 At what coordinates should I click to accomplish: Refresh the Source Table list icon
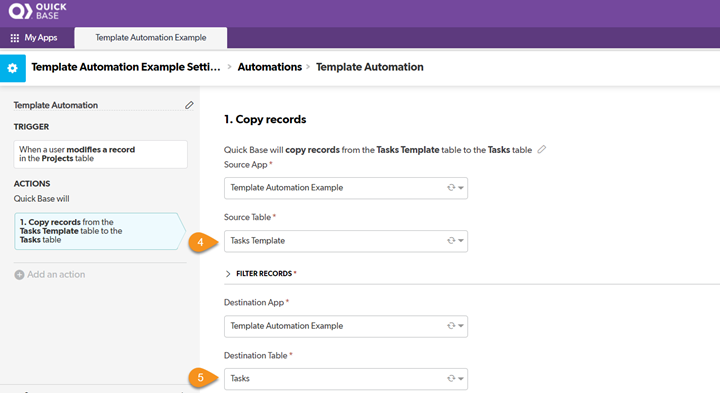click(451, 240)
